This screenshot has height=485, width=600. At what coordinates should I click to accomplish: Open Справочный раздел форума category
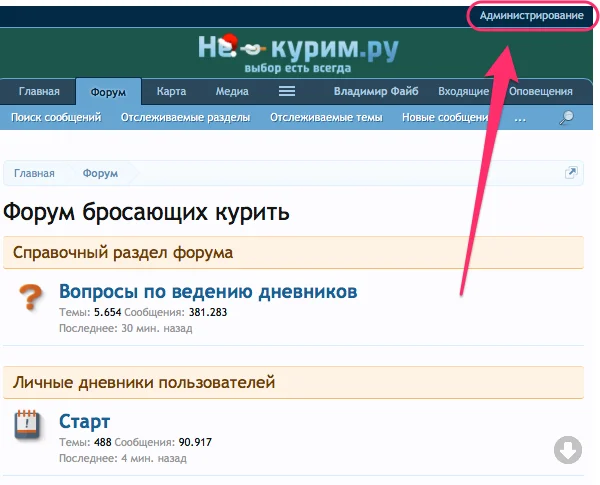pos(123,253)
